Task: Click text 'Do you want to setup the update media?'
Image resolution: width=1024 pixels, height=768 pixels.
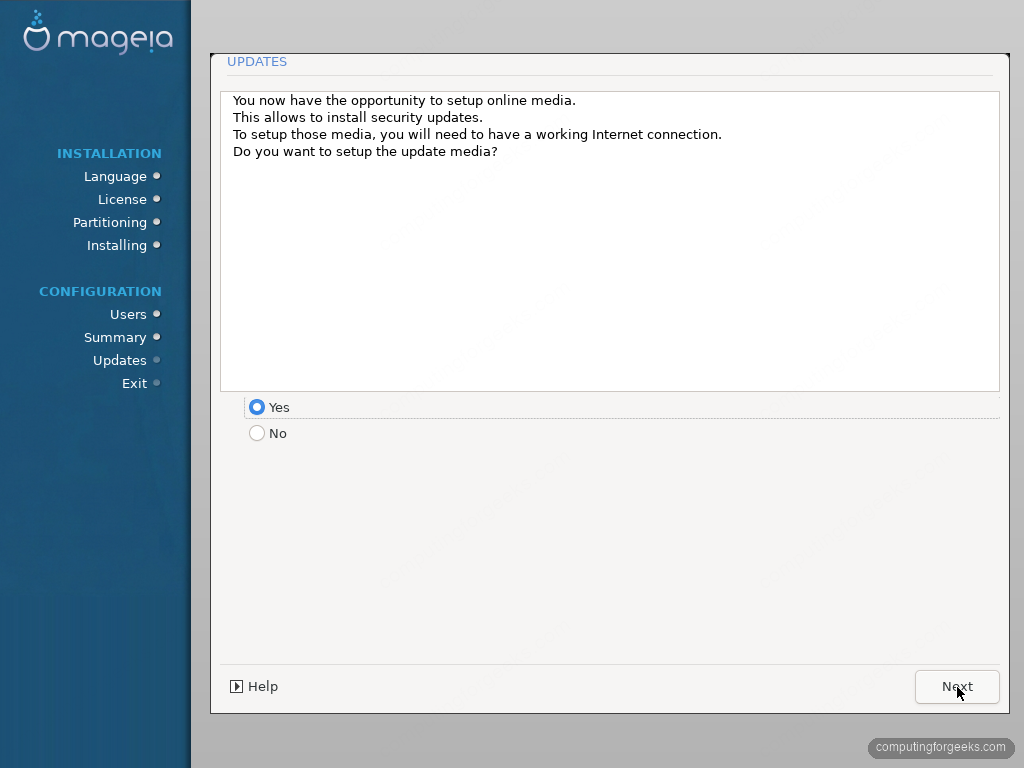Action: point(365,152)
